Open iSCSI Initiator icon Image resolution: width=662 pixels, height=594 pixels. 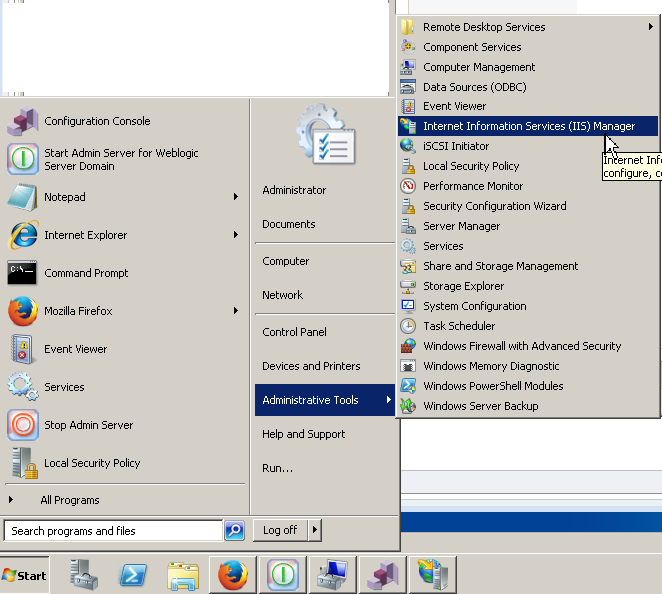tap(408, 146)
